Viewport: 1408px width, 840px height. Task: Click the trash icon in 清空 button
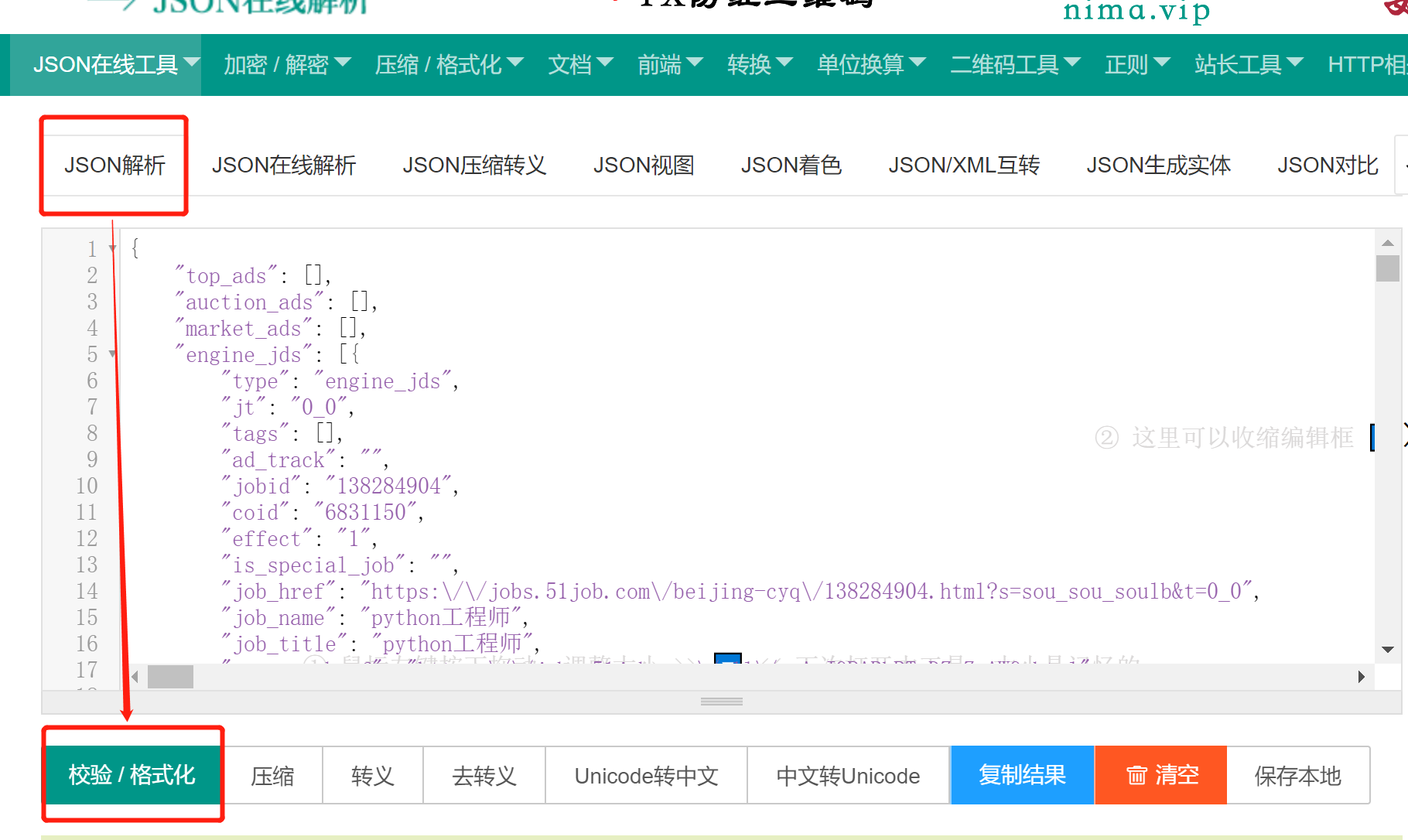1136,775
